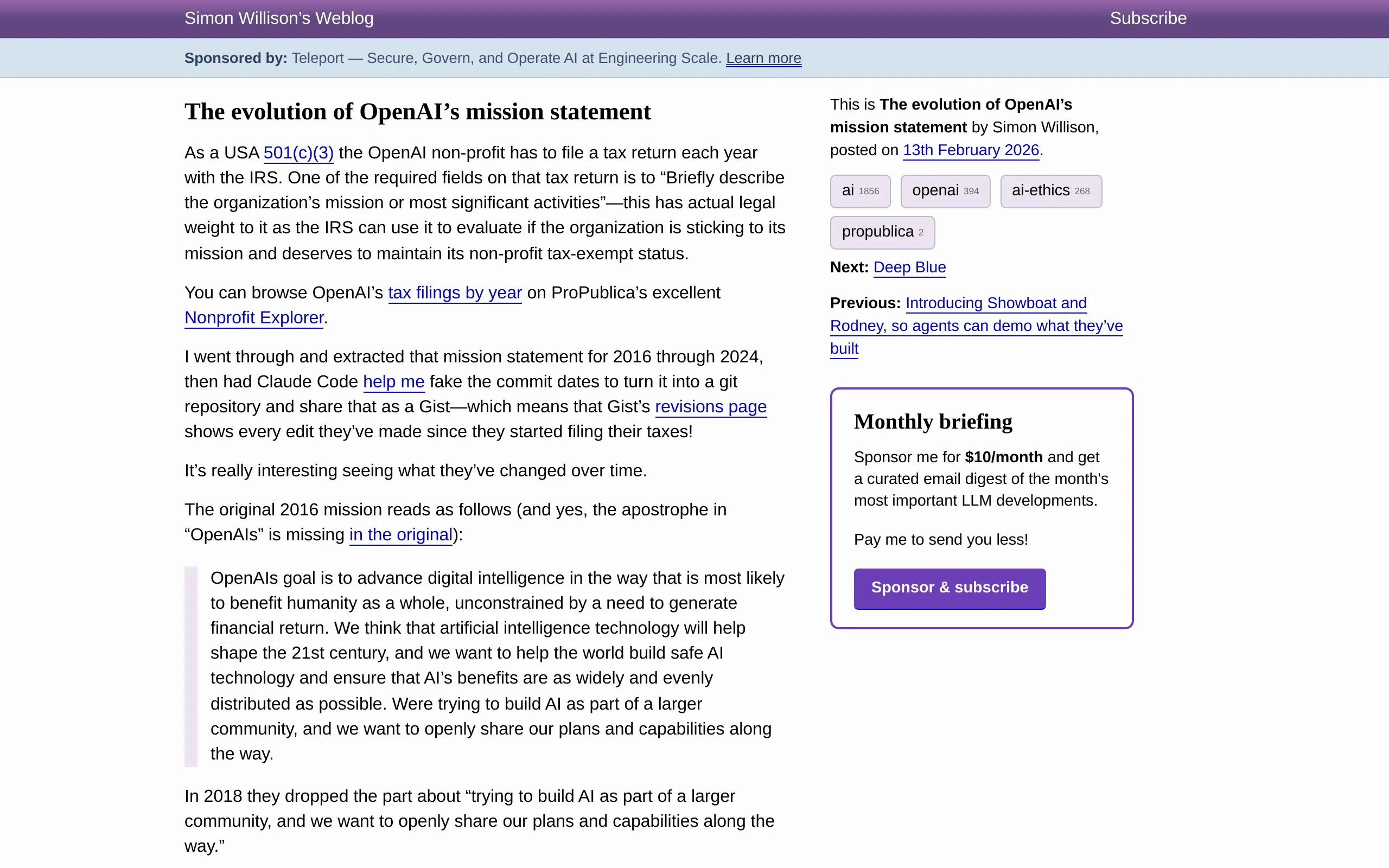This screenshot has width=1389, height=868.
Task: Open previous post Introducing Showboat and Rodney
Action: (976, 325)
